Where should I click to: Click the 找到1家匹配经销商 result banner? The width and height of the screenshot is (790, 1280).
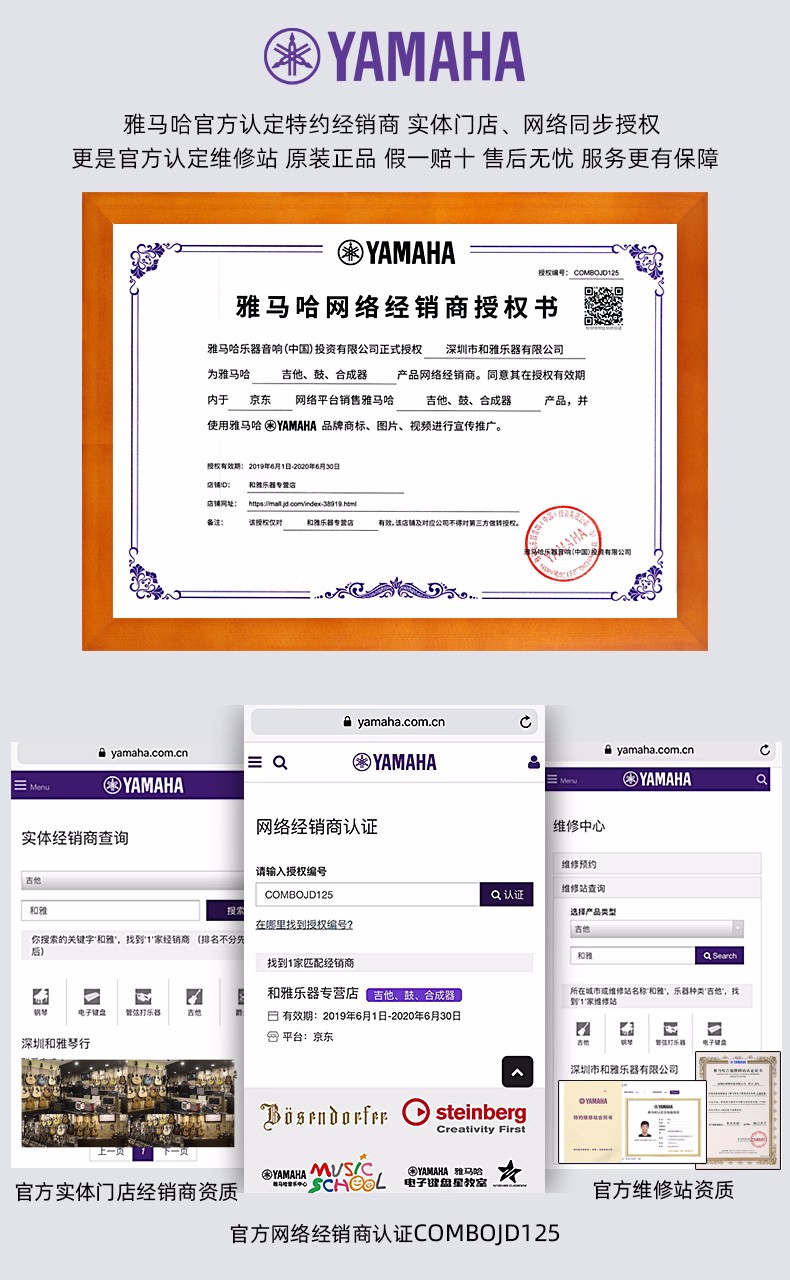[x=394, y=963]
